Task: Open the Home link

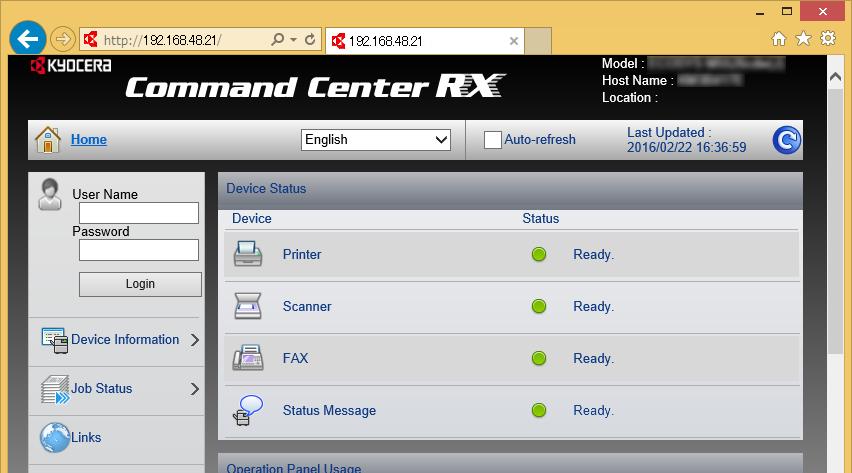Action: [x=89, y=140]
